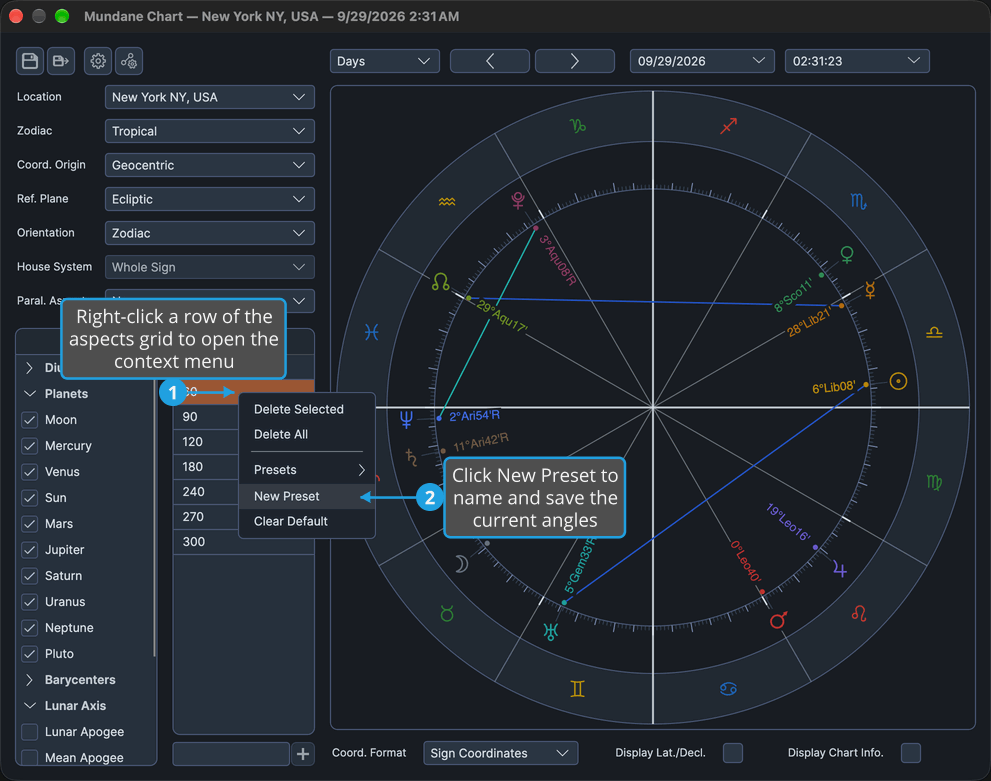Step back with the previous arrow button
Screen dimensions: 991x781
coord(490,61)
